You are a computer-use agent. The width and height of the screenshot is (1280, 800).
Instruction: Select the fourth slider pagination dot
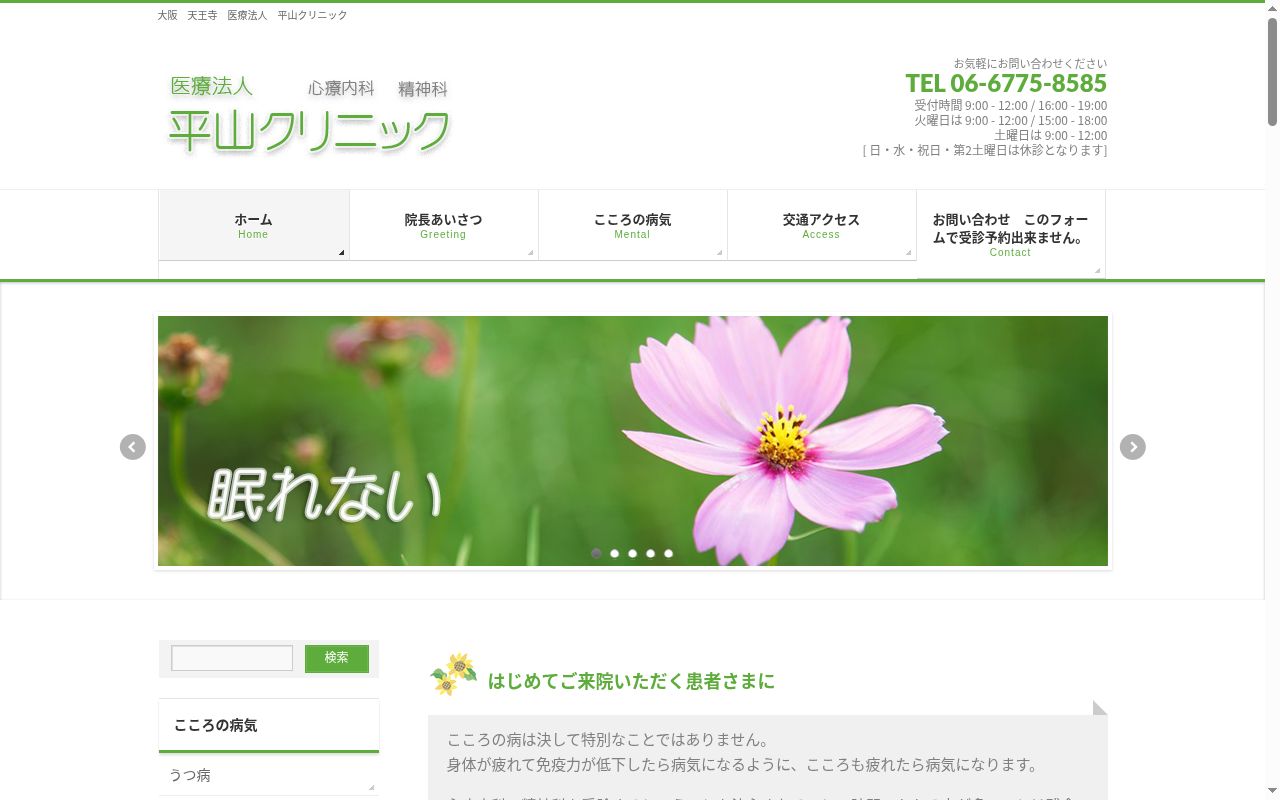click(x=651, y=553)
